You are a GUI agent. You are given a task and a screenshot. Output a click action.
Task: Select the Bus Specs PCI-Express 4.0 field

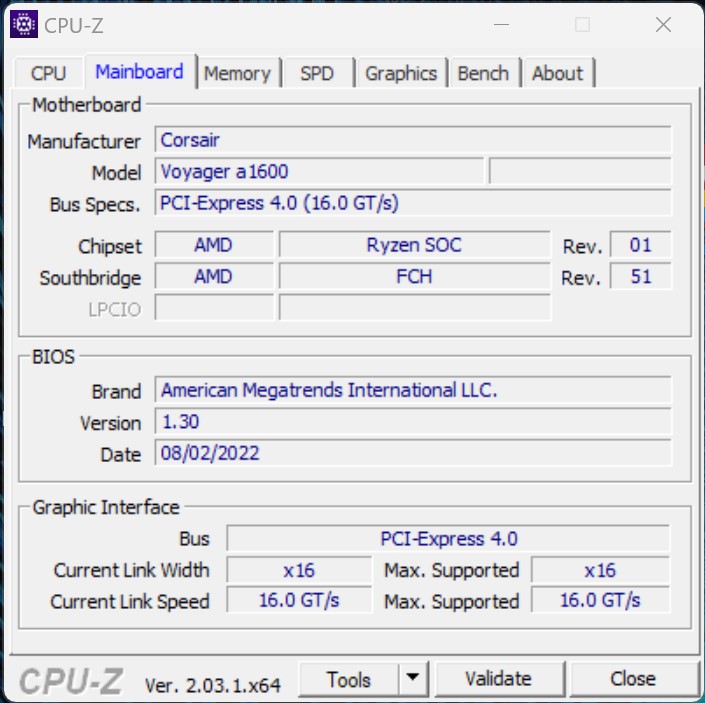pos(413,203)
